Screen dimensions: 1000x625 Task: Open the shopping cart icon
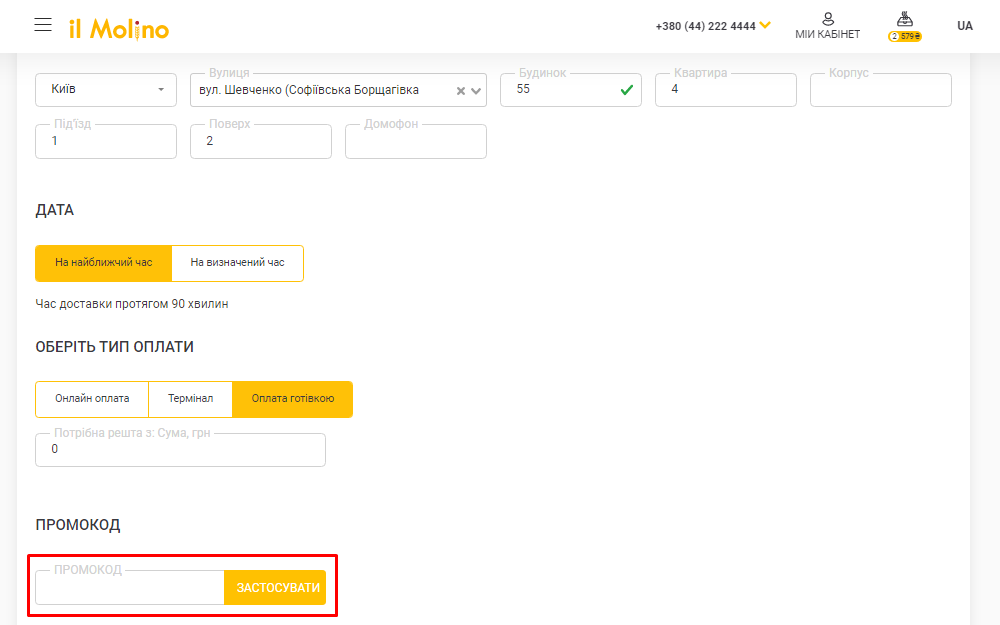[904, 21]
